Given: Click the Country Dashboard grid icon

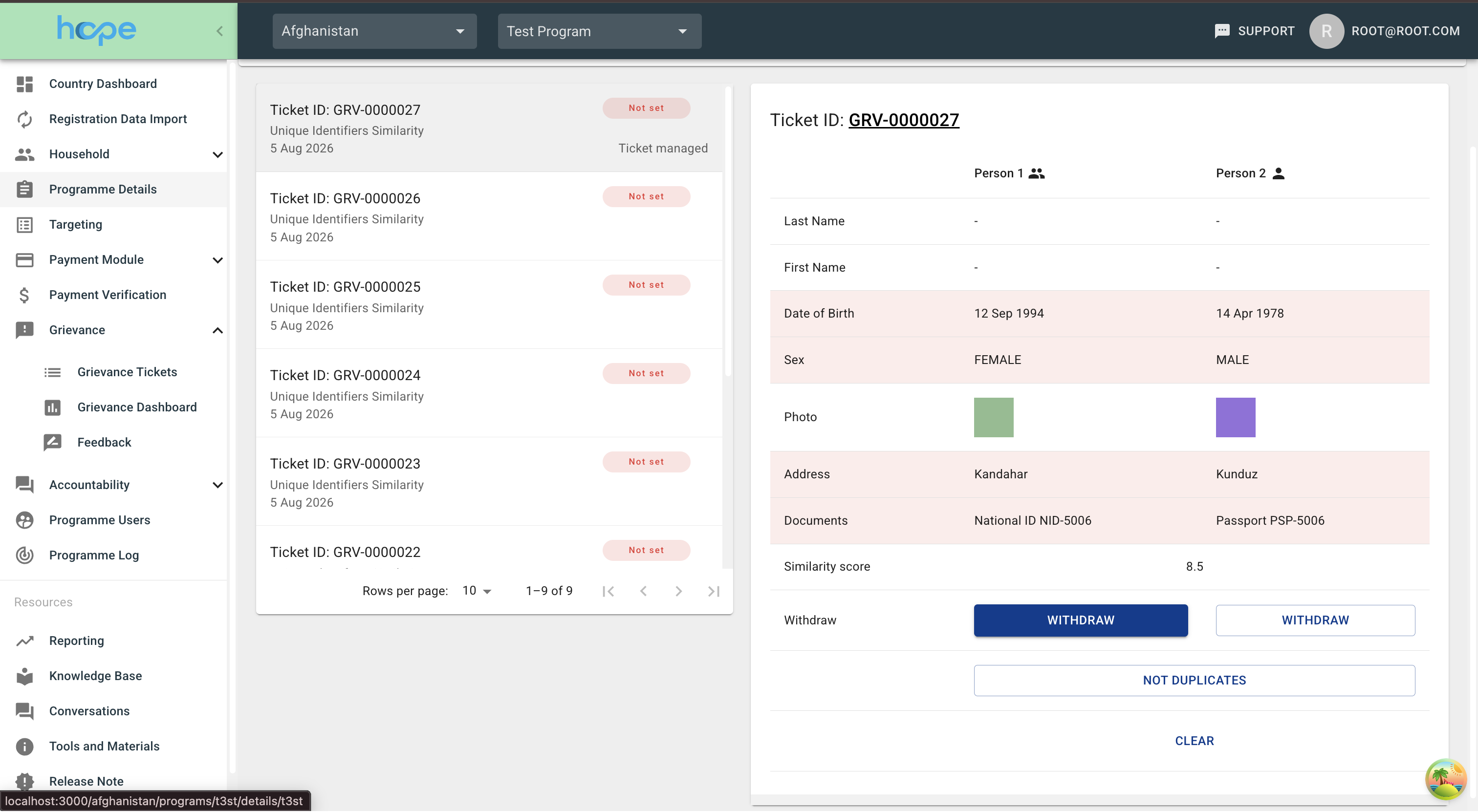Looking at the screenshot, I should pyautogui.click(x=24, y=84).
